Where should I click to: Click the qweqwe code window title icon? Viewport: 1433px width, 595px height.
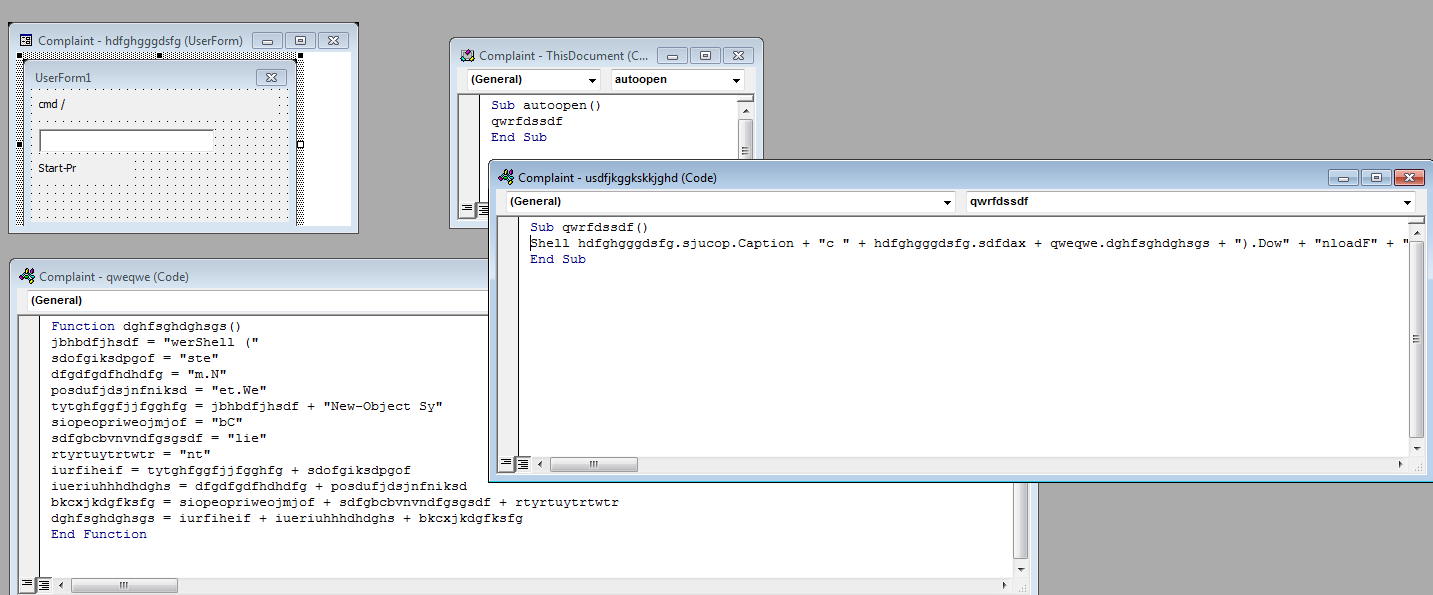27,277
